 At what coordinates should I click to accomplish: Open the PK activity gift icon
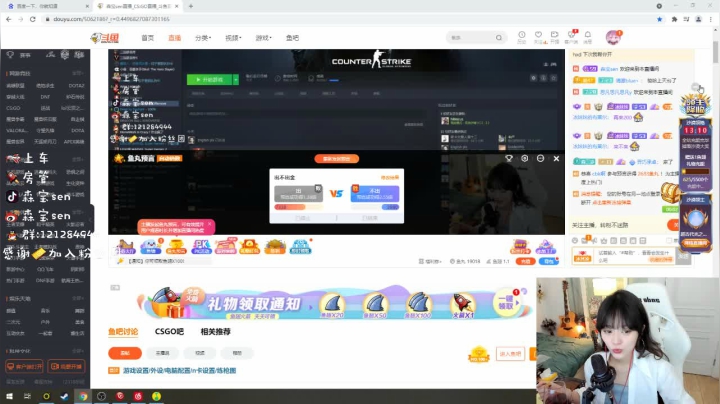[201, 247]
